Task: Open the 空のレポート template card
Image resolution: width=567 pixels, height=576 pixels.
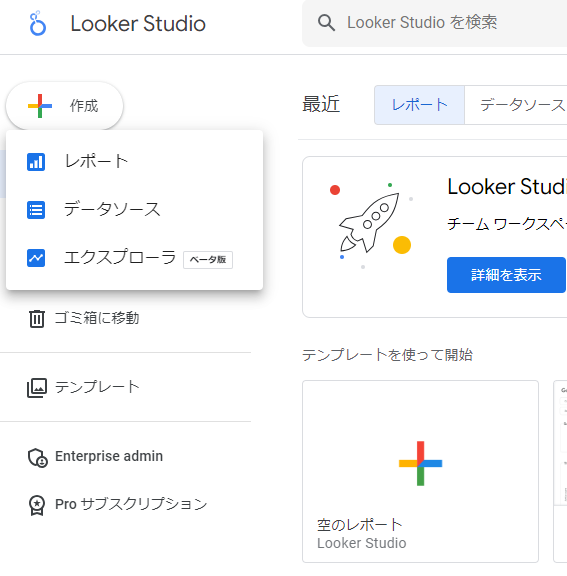Action: [420, 471]
